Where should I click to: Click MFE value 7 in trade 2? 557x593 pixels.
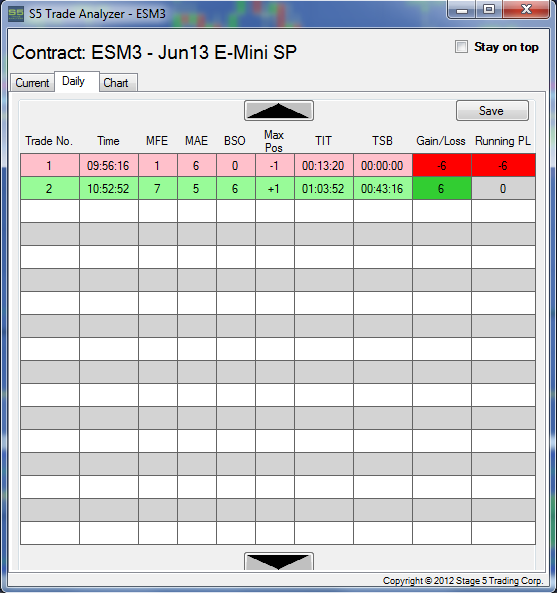pos(158,188)
